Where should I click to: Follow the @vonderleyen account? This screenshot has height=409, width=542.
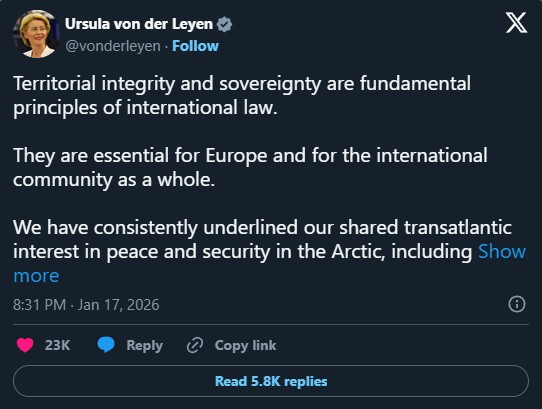pos(195,46)
